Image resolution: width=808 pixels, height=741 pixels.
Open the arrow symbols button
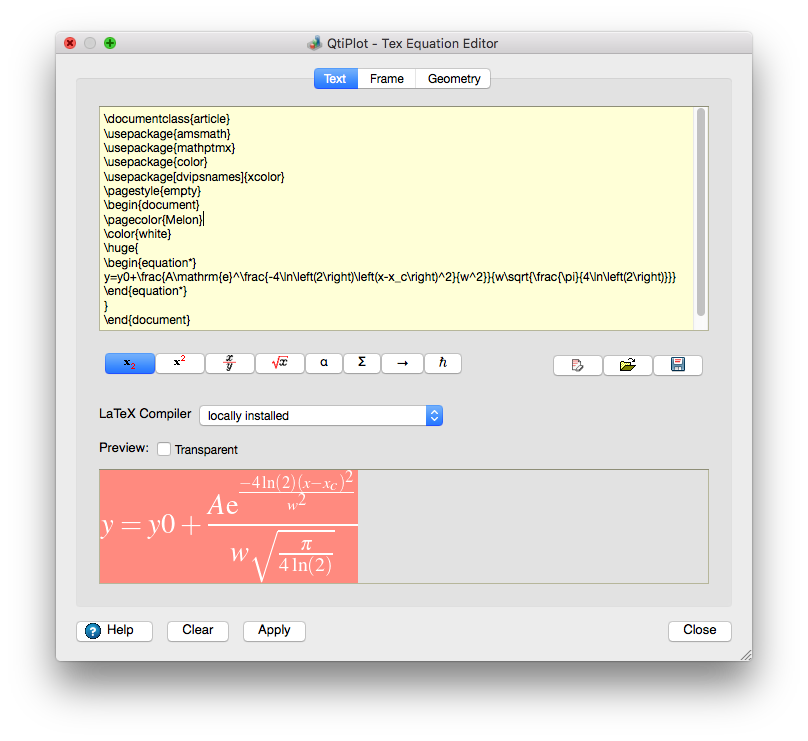click(402, 363)
